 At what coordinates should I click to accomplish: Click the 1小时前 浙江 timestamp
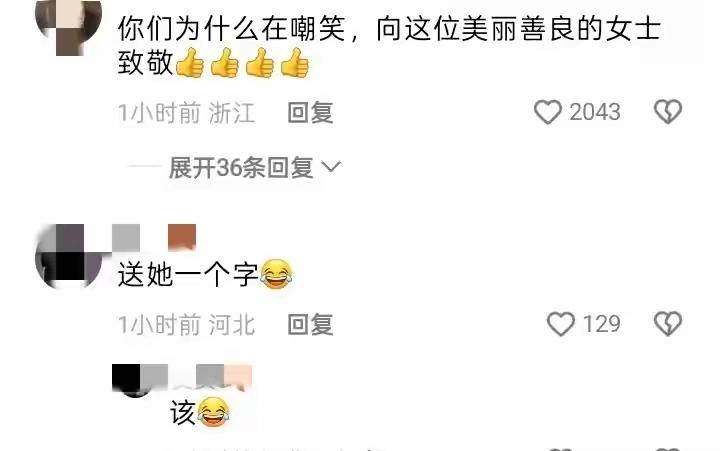(x=186, y=113)
